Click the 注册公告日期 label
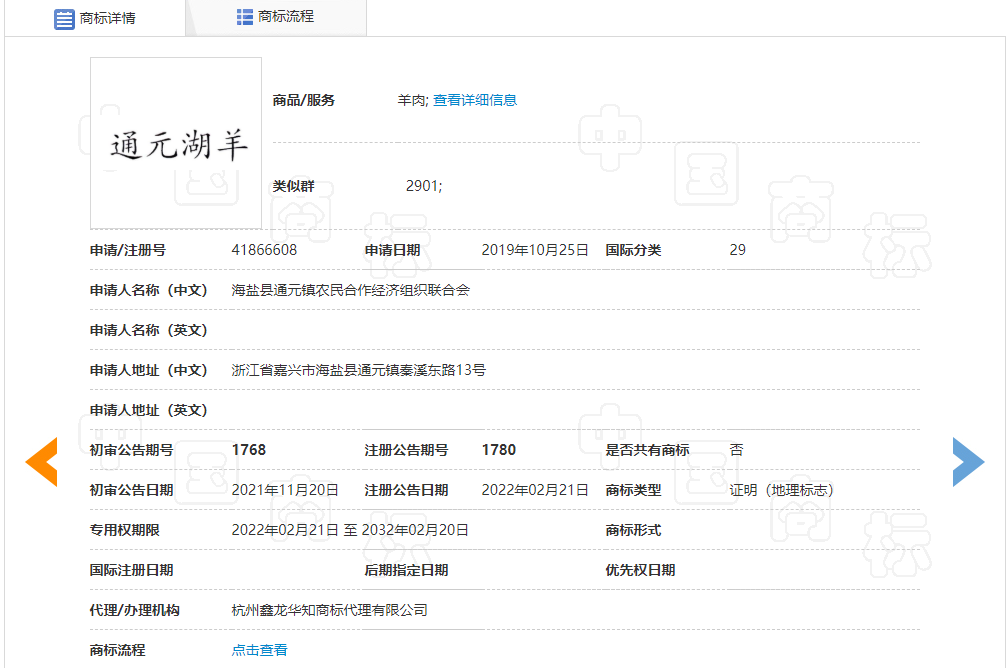Image resolution: width=1008 pixels, height=668 pixels. click(406, 490)
